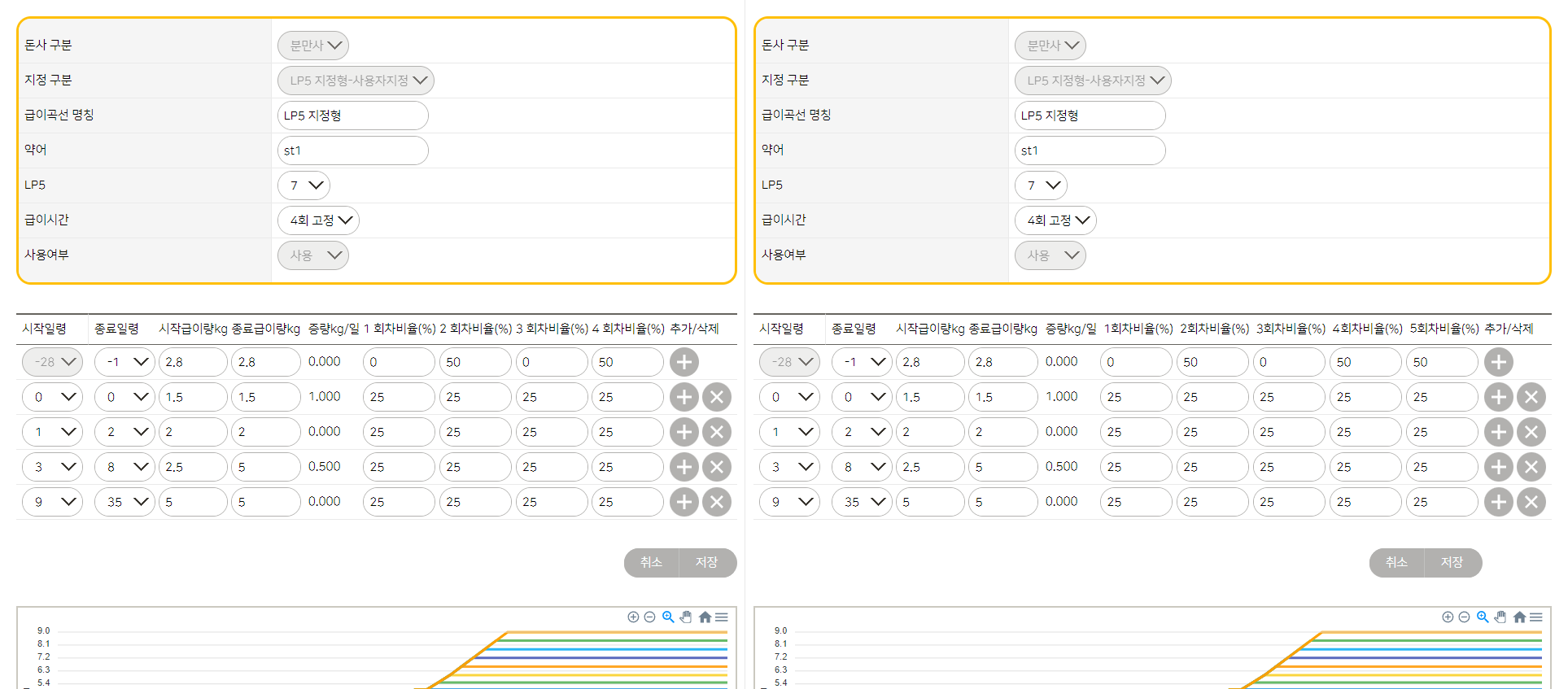This screenshot has width=1568, height=689.
Task: Open end day 35 dropdown in left table
Action: [x=124, y=502]
